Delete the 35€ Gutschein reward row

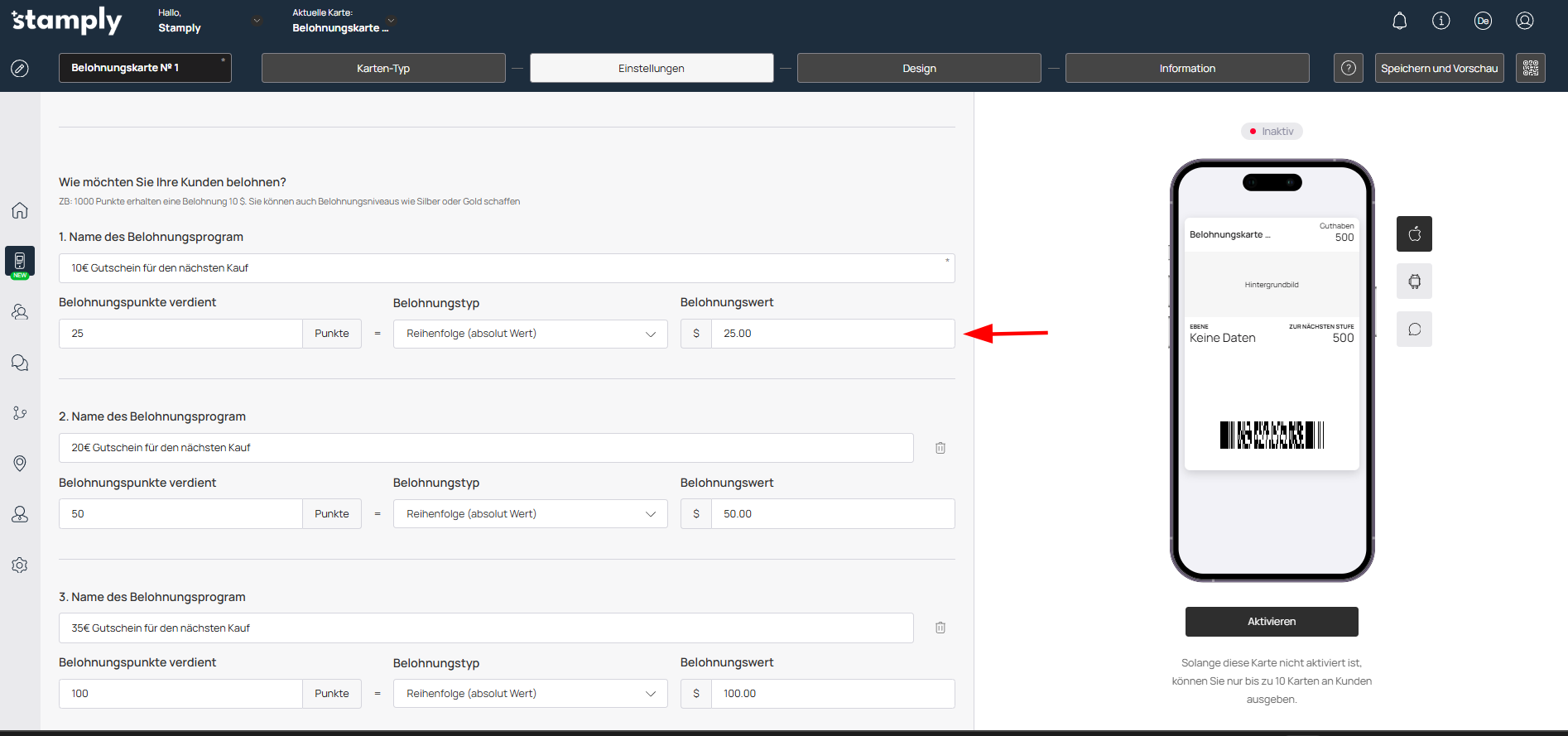click(x=940, y=628)
